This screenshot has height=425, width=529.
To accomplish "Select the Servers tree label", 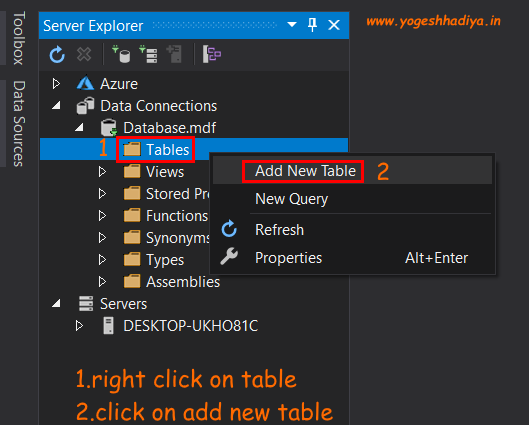I will tap(123, 304).
